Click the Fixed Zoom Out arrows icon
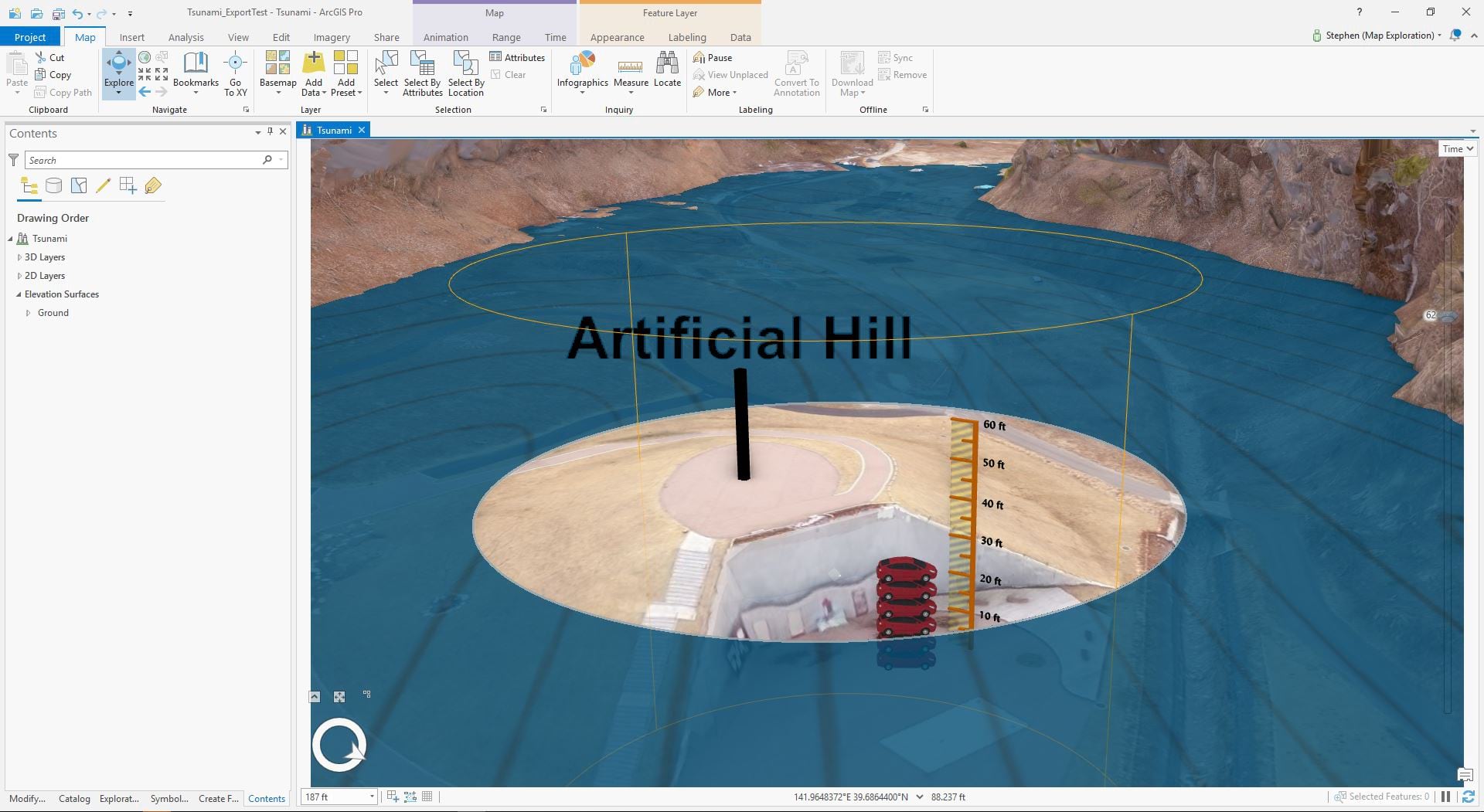This screenshot has height=812, width=1484. [162, 74]
